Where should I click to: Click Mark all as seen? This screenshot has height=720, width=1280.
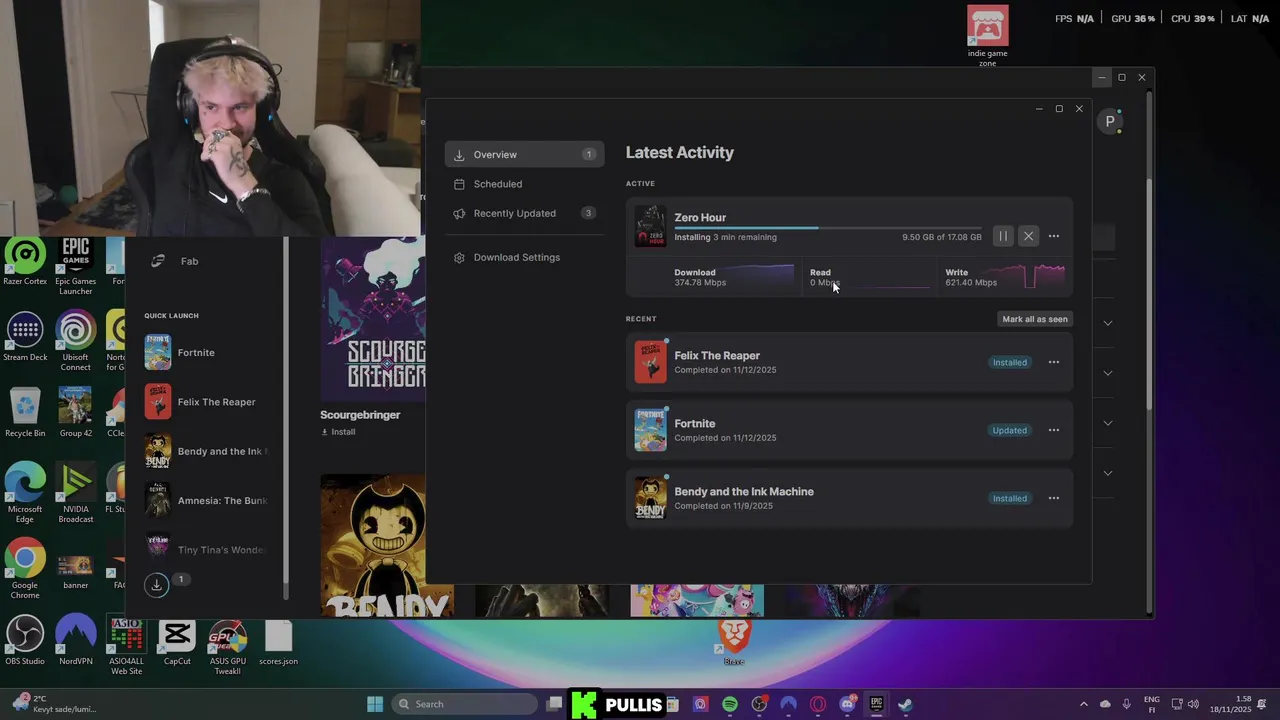tap(1035, 319)
